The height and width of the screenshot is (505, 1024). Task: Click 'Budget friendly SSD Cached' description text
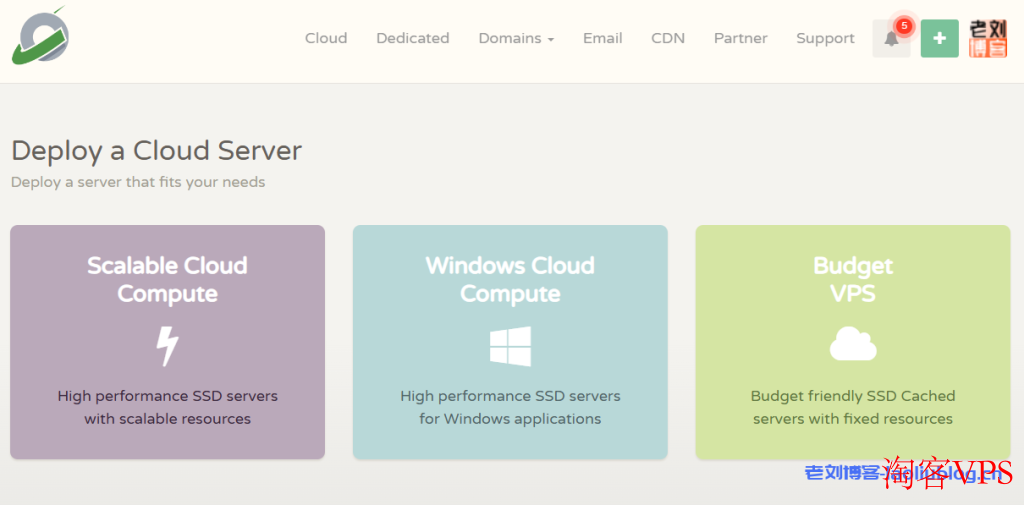coord(853,396)
